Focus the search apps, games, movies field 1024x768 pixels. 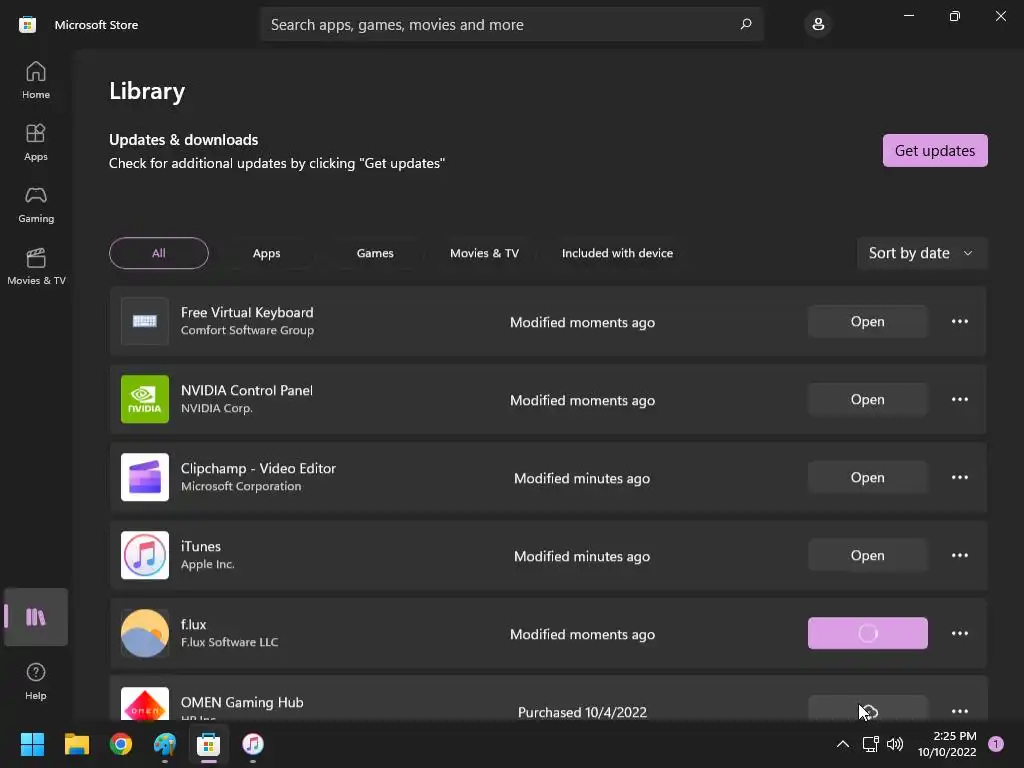coord(512,24)
